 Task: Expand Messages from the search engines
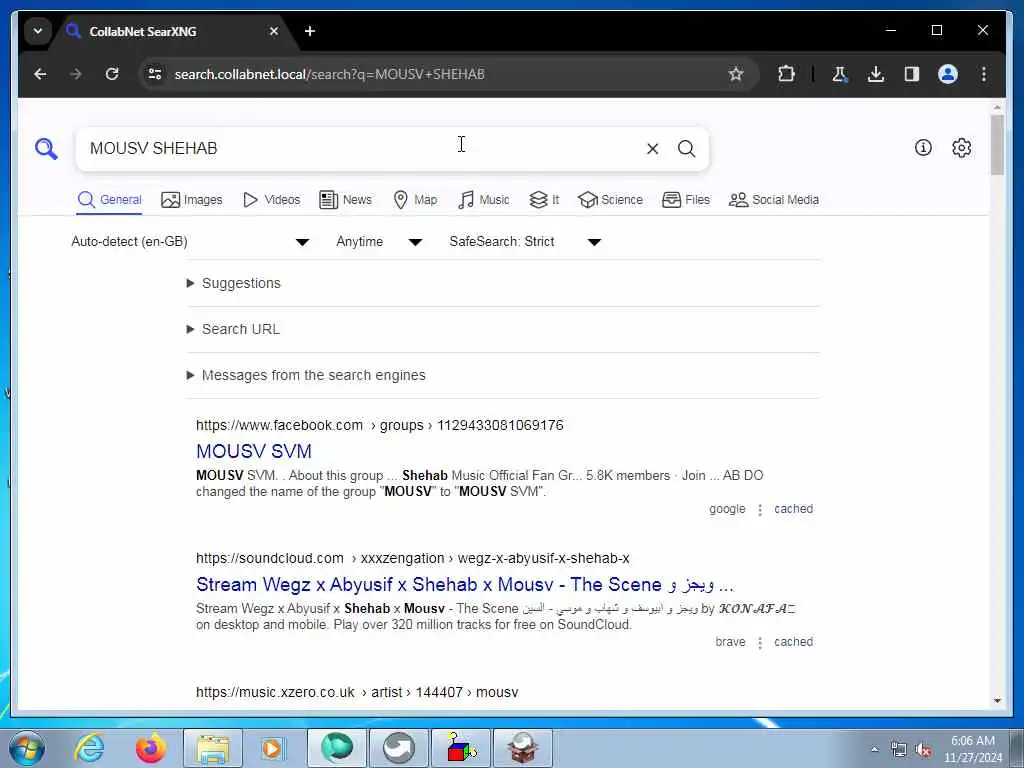click(x=306, y=376)
